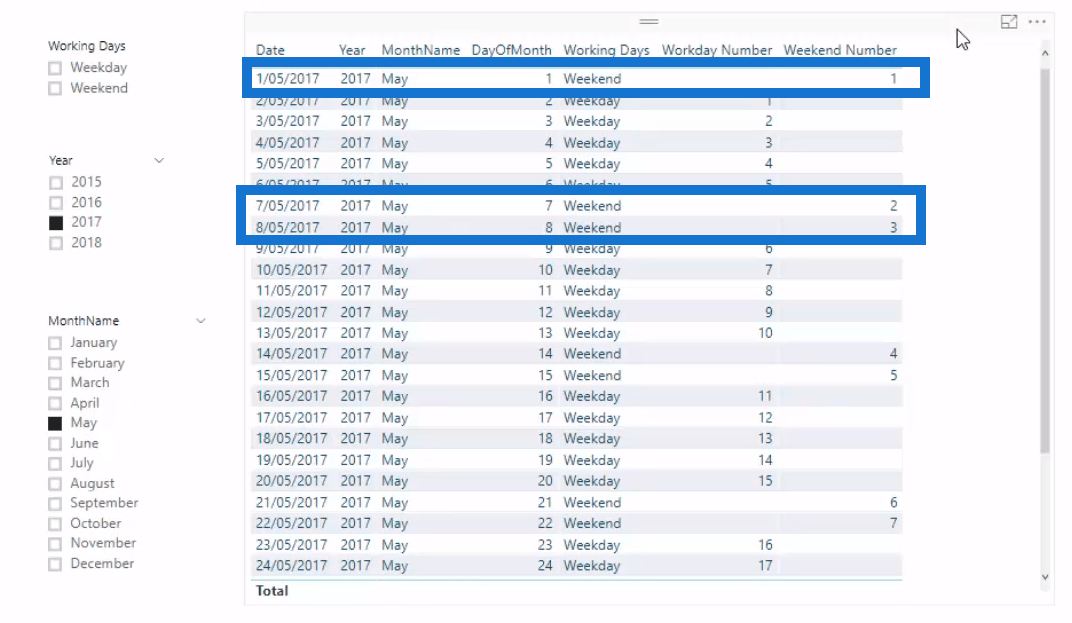Viewport: 1072px width, 623px height.
Task: Click May in the 17/05/2017 row
Action: (x=394, y=418)
